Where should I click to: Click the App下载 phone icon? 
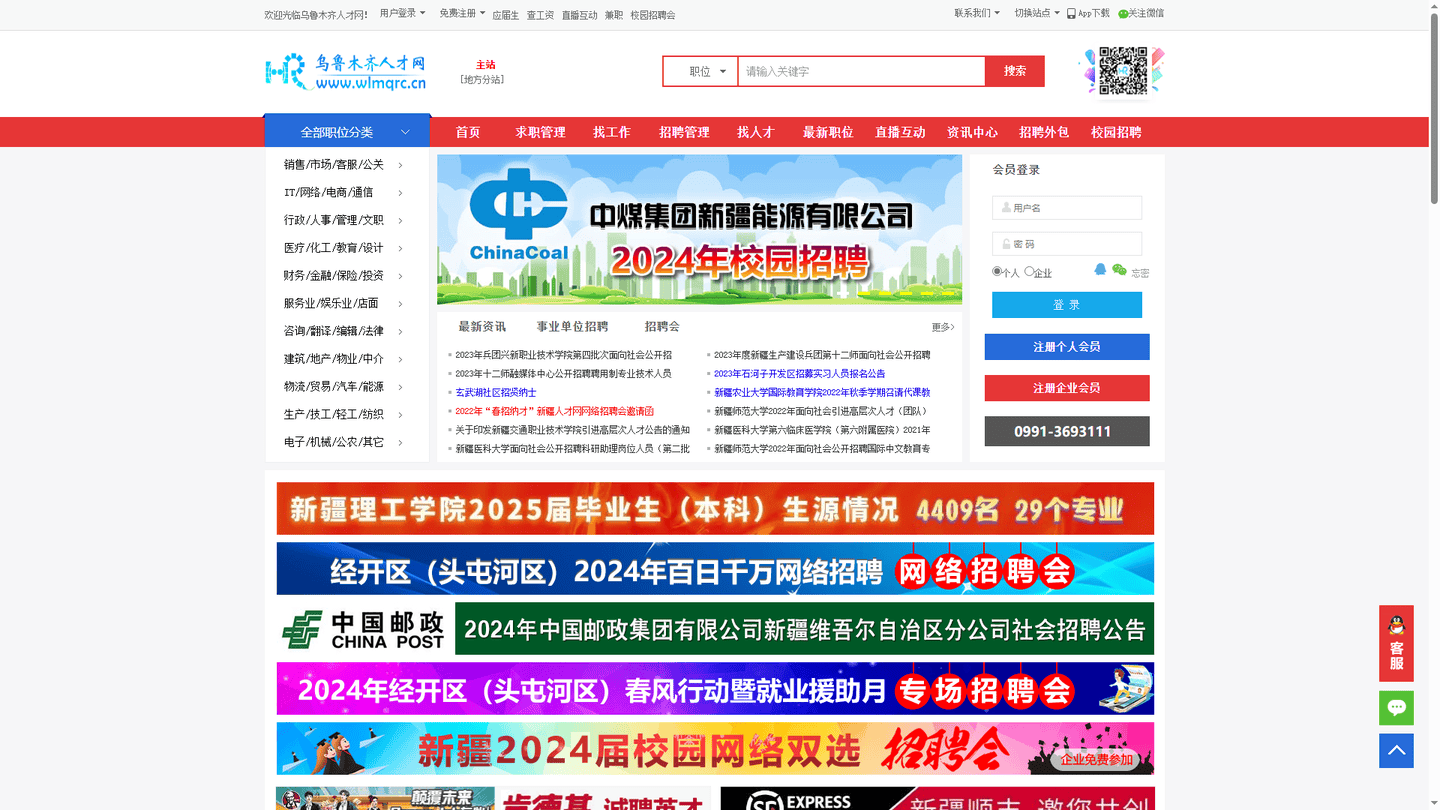pyautogui.click(x=1071, y=14)
